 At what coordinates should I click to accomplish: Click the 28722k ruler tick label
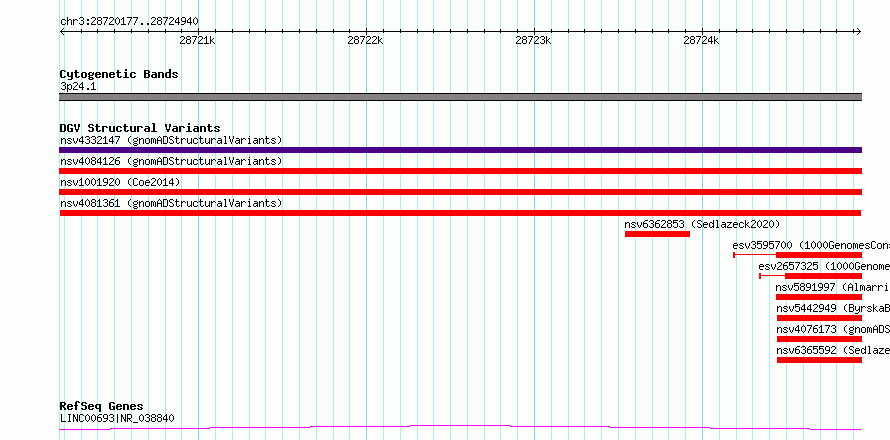tap(366, 41)
